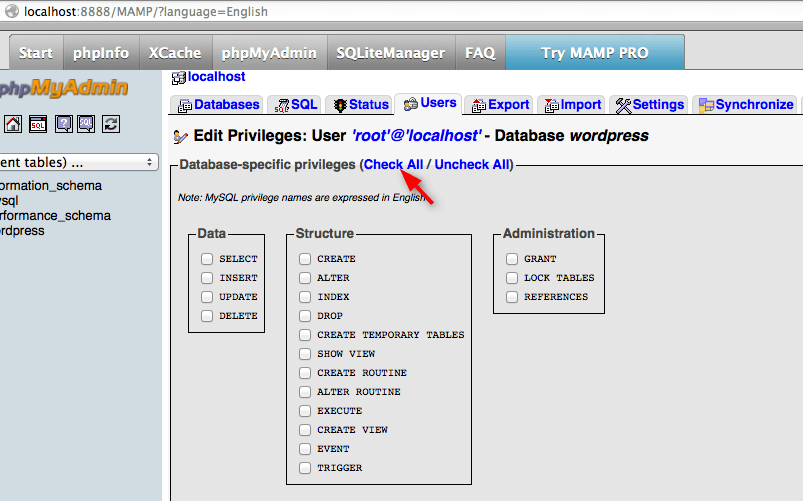Click the Synchronize tab icon
803x501 pixels.
click(x=706, y=105)
